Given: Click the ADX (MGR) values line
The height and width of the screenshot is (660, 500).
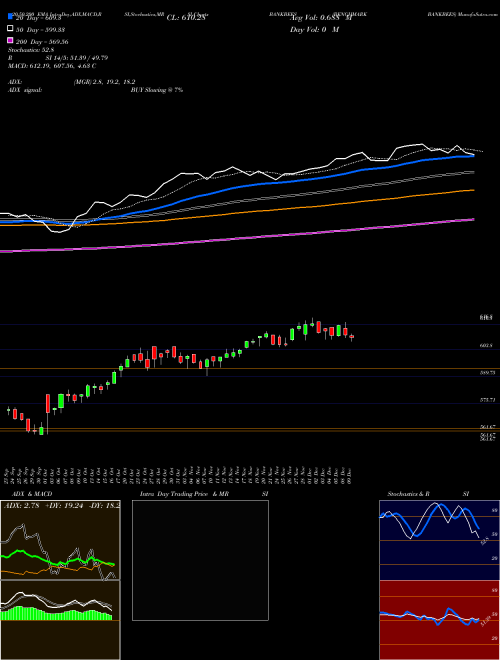Looking at the screenshot, I should pyautogui.click(x=72, y=82).
